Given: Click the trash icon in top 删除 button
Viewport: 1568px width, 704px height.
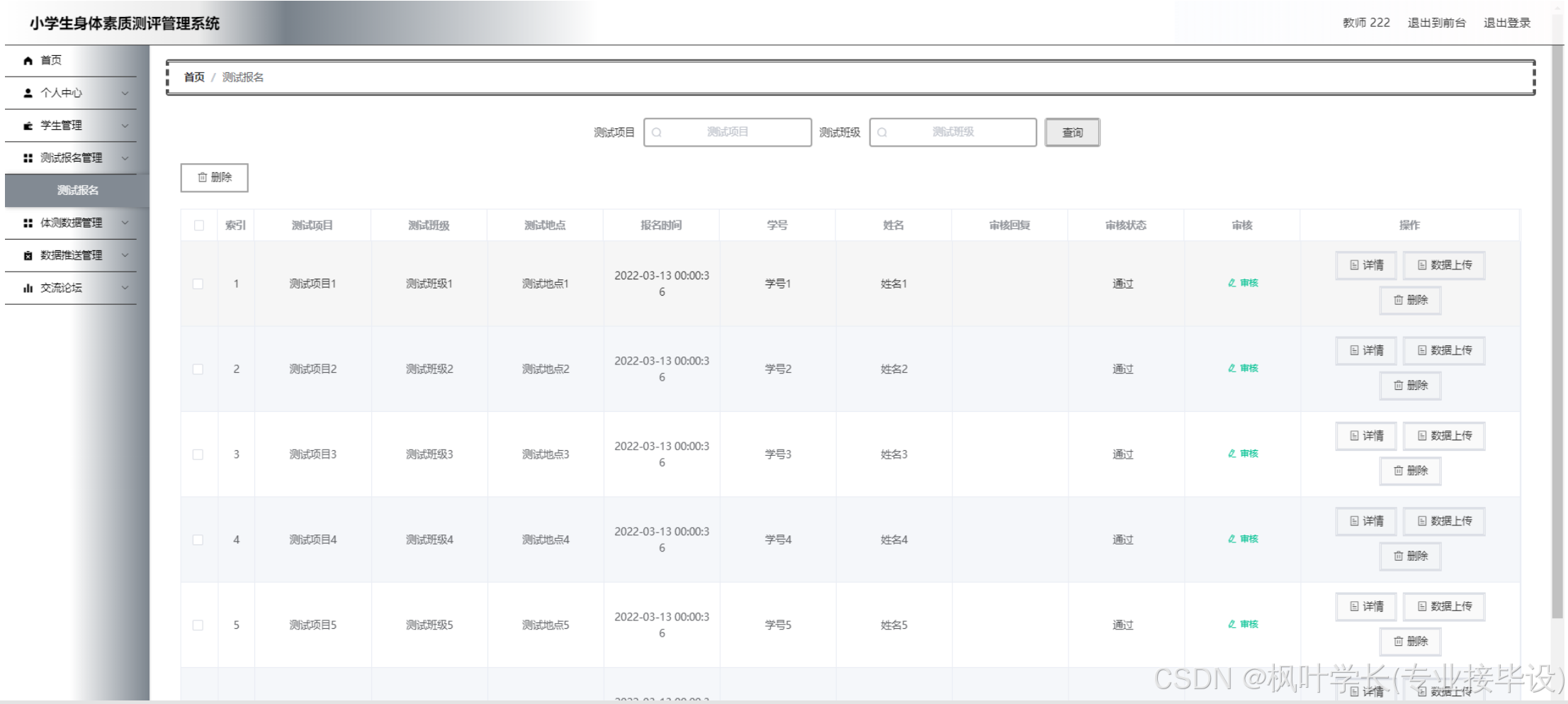Looking at the screenshot, I should (x=202, y=177).
